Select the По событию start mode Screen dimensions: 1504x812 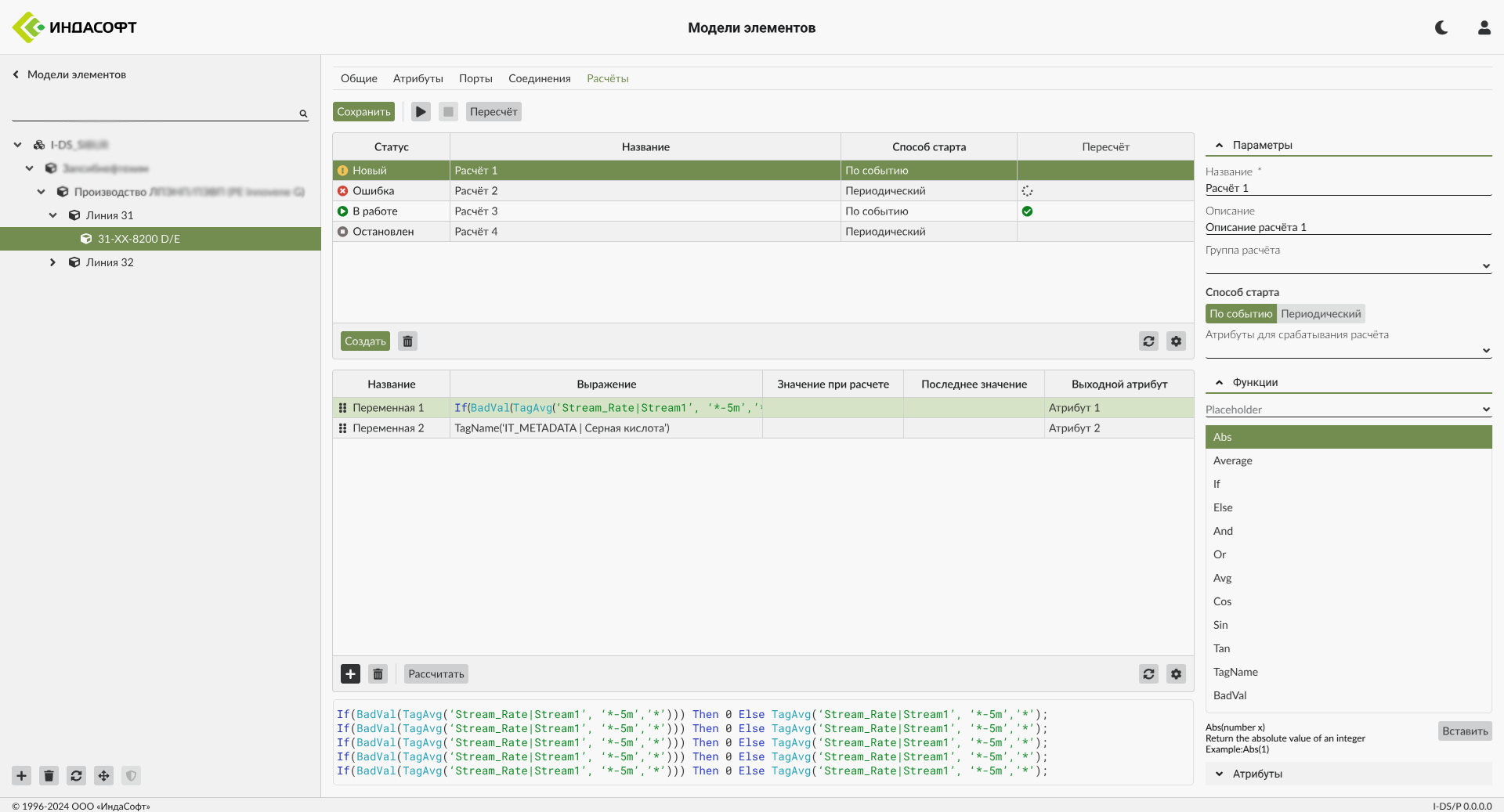click(x=1241, y=314)
